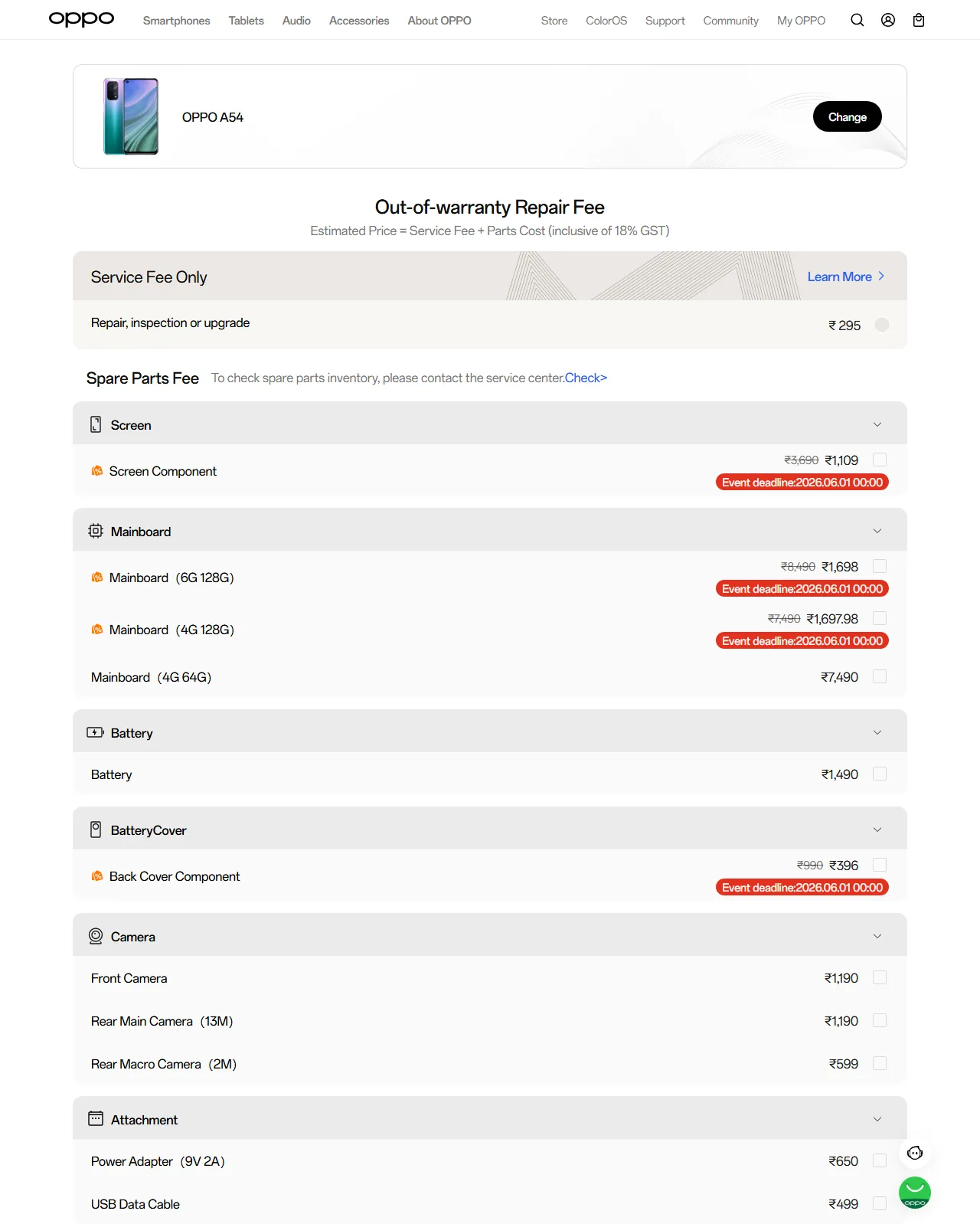Viewport: 980px width, 1224px height.
Task: Open the Tablets menu
Action: tap(246, 21)
